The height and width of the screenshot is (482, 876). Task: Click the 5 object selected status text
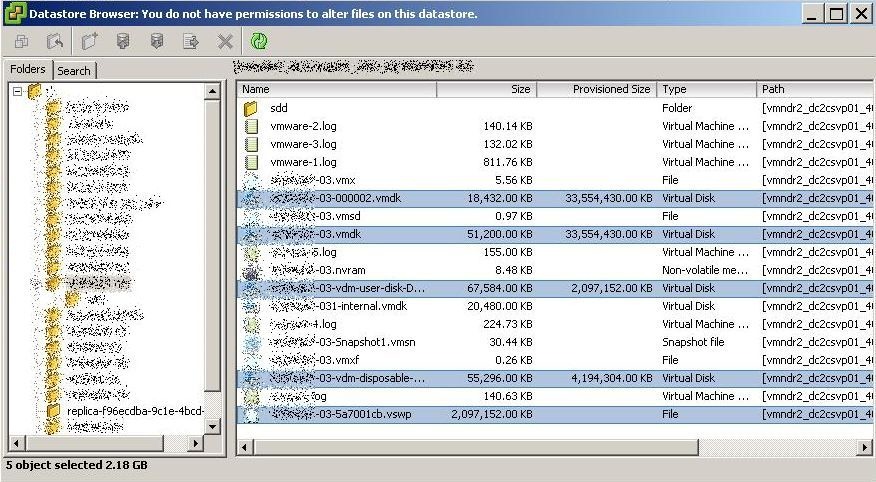tap(77, 465)
